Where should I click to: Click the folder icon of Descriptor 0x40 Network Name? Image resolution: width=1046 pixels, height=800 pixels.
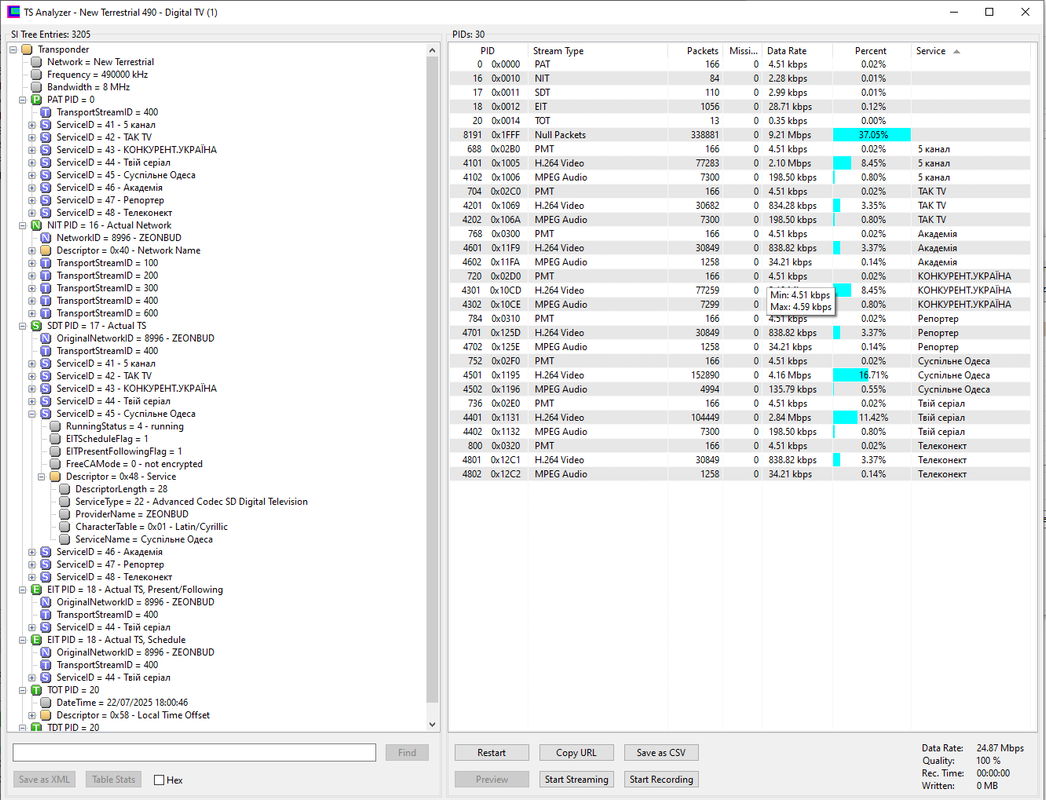[45, 250]
